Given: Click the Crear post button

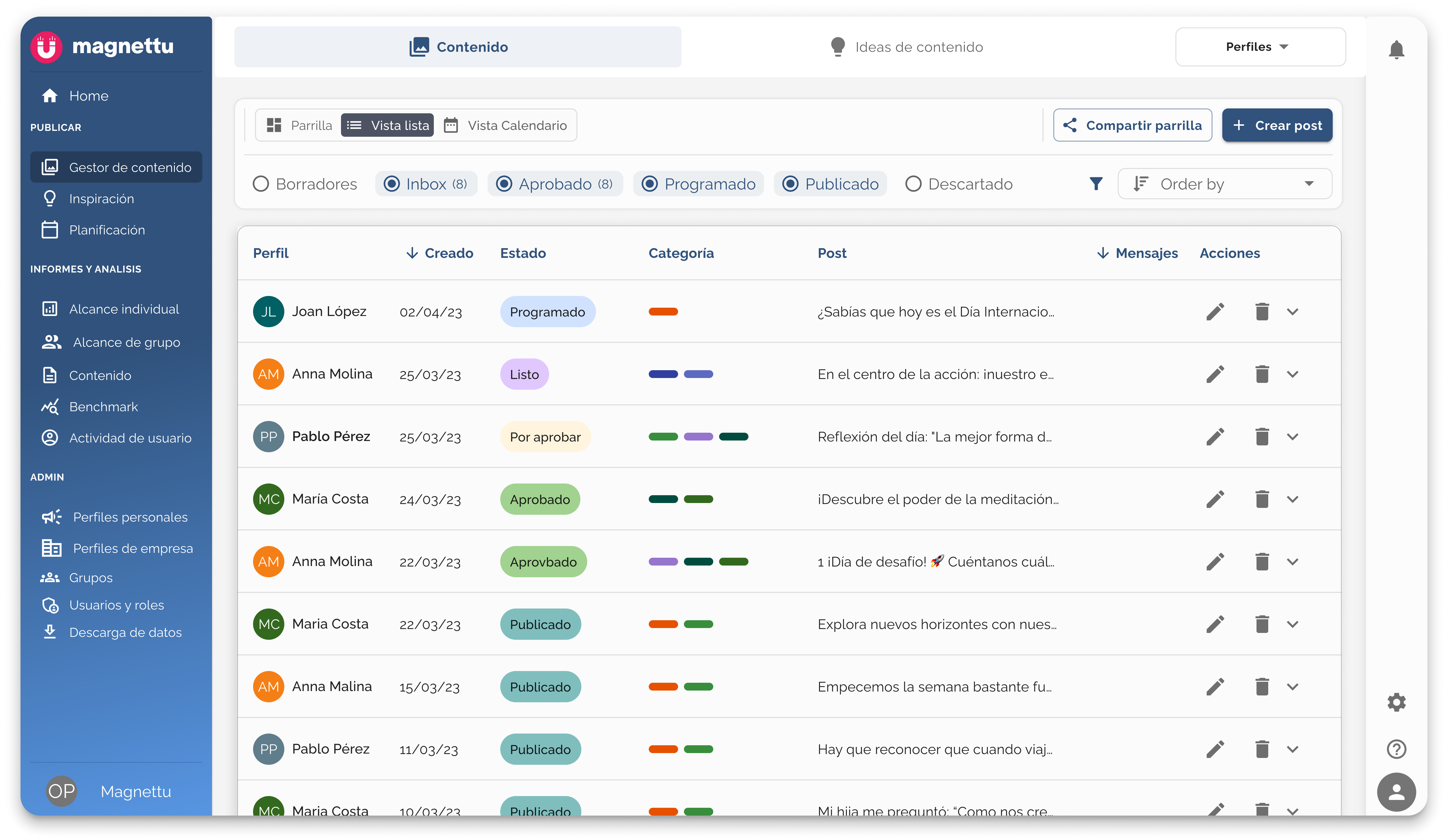Looking at the screenshot, I should (x=1277, y=125).
